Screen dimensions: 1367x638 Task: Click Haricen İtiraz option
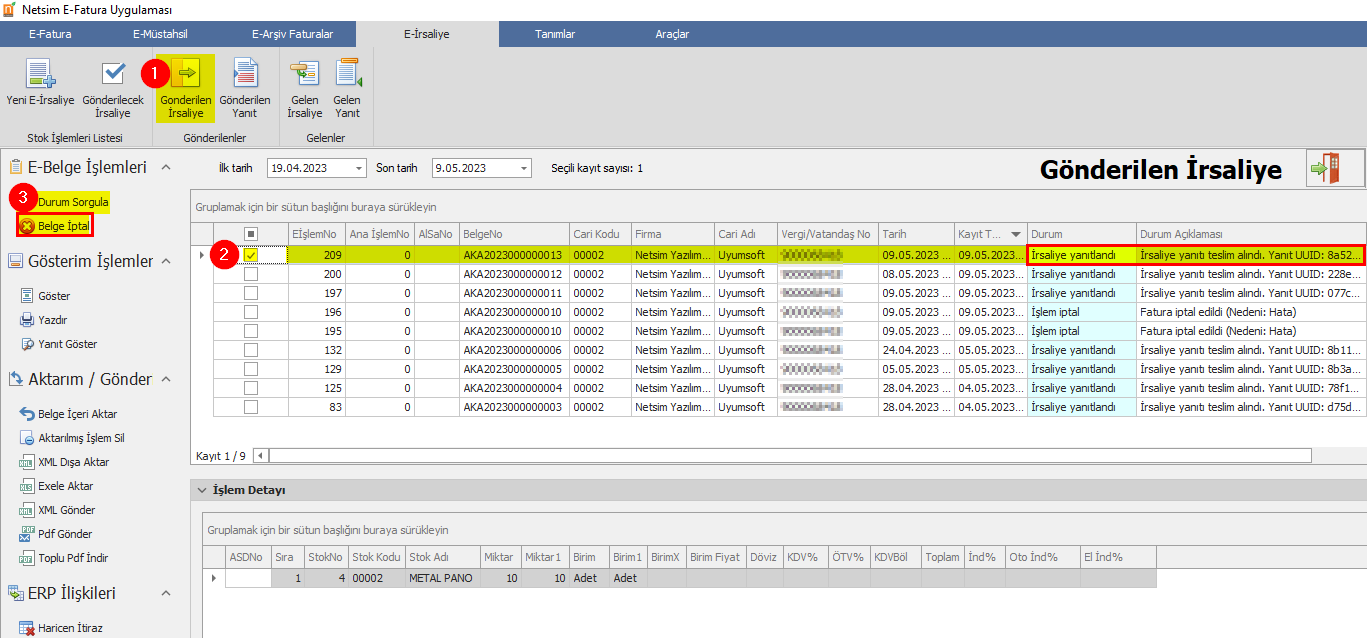(61, 628)
